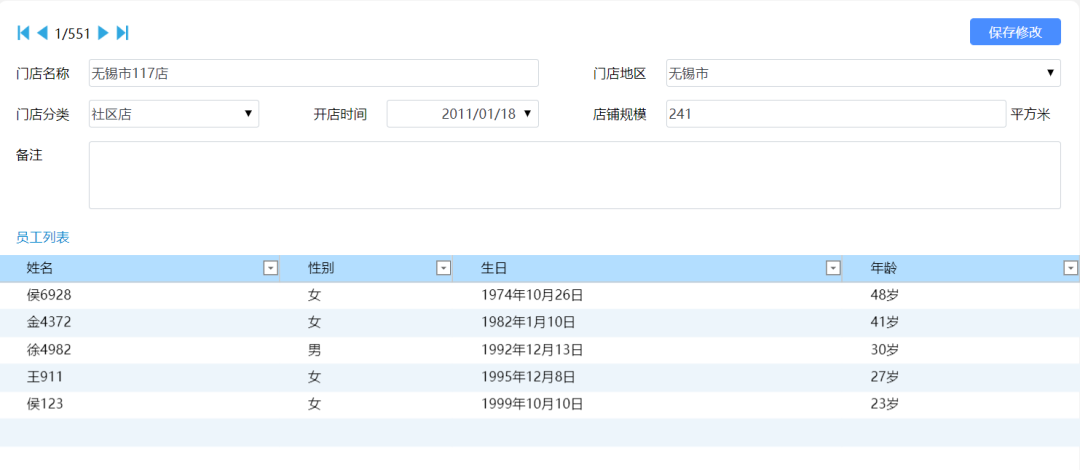Open the 姓名 column filter
Image resolution: width=1080 pixels, height=470 pixels.
tap(270, 268)
